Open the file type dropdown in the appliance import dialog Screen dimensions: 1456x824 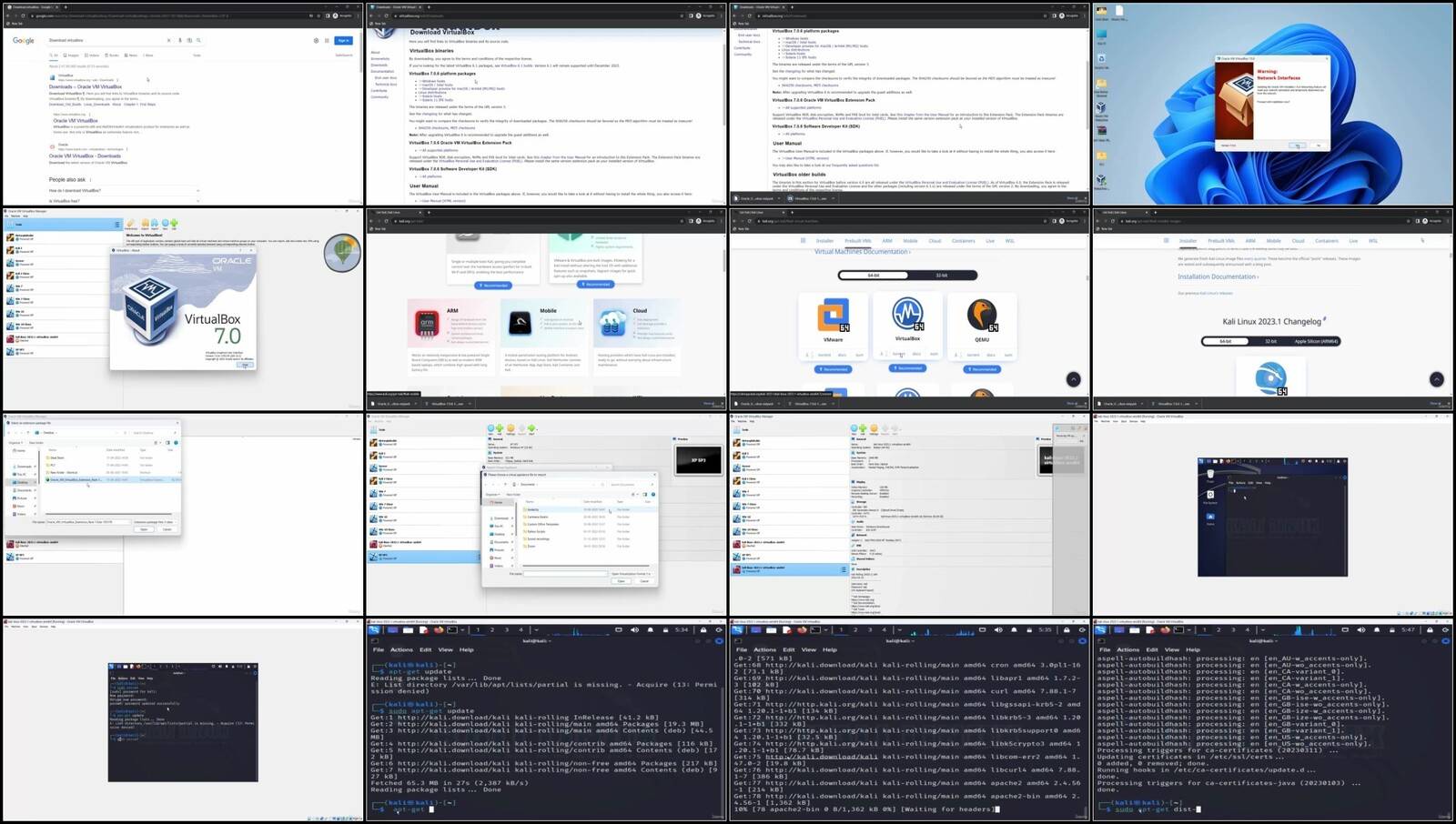pyautogui.click(x=632, y=574)
